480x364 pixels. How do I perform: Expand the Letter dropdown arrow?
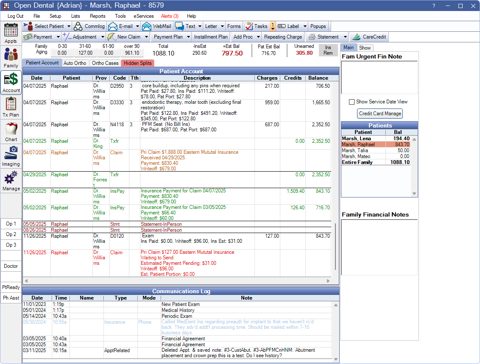point(222,26)
